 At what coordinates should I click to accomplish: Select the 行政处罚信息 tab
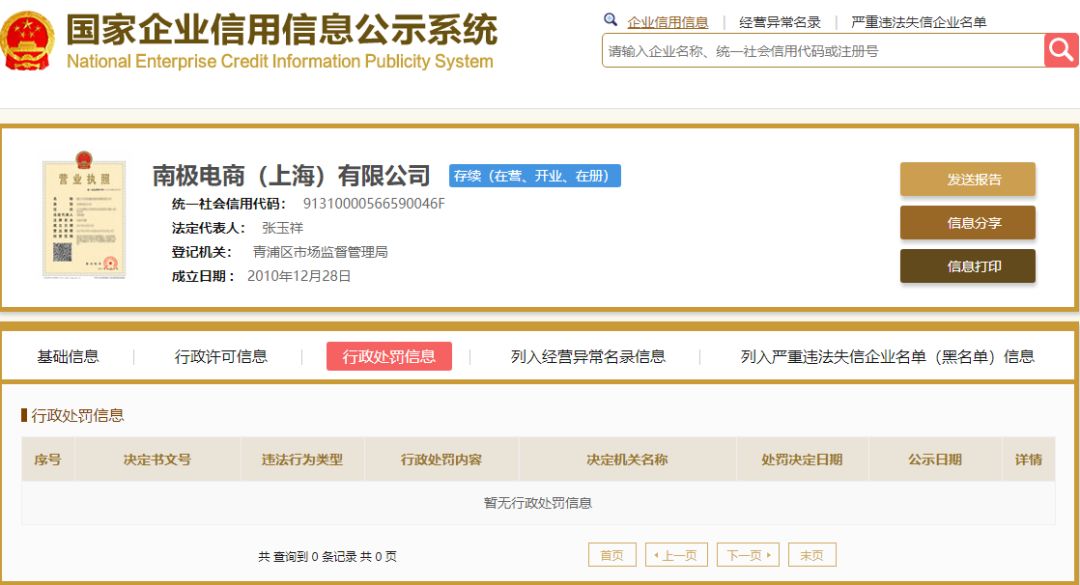[x=389, y=356]
